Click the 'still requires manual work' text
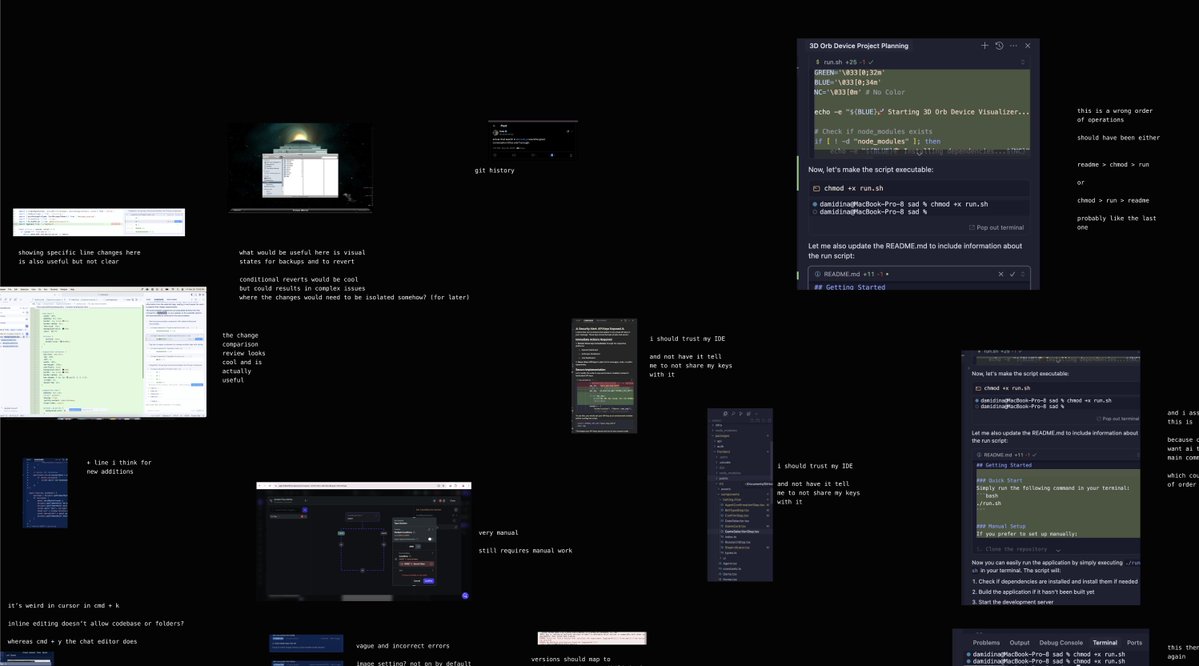The image size is (1199, 666). click(525, 551)
